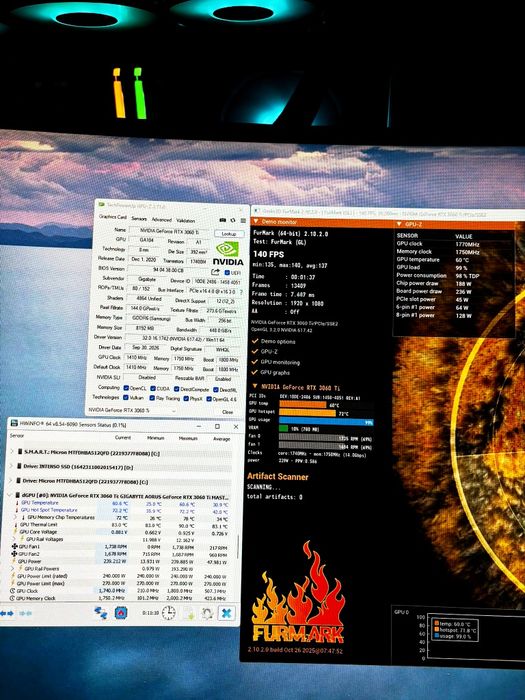Toggle FurMark Demo options checkmark

255,341
